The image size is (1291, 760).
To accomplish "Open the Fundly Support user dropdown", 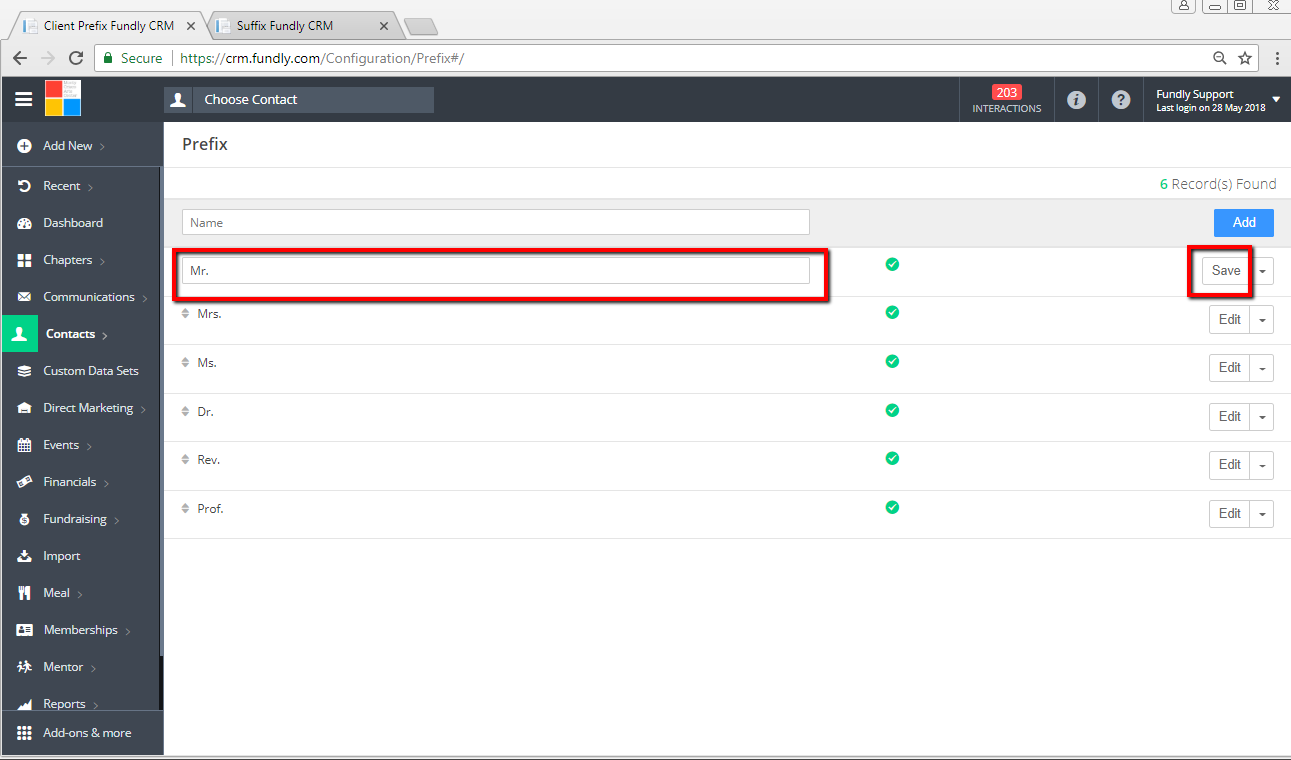I will (1217, 100).
